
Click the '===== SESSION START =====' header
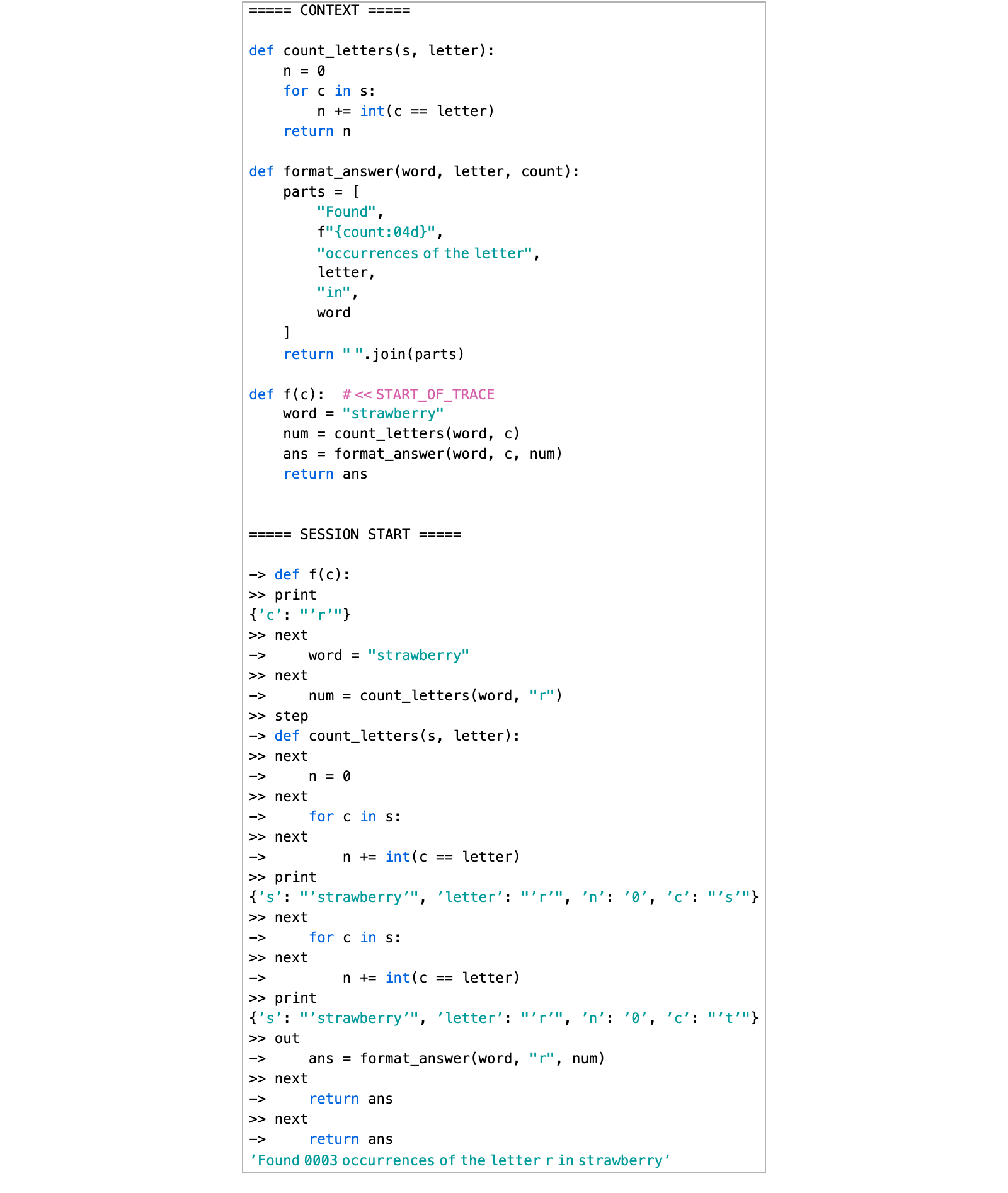(x=355, y=535)
